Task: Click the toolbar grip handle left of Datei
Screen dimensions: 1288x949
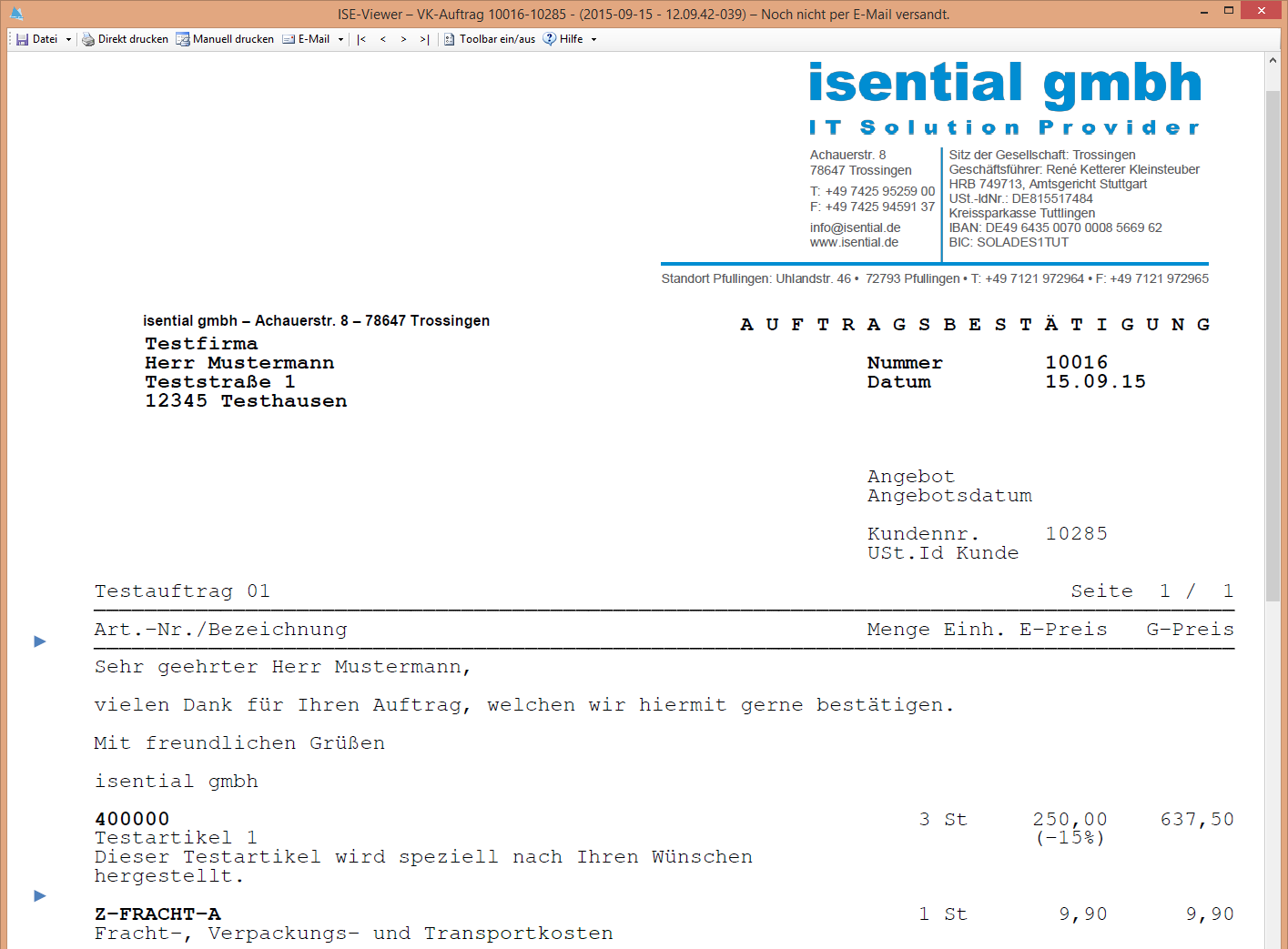Action: [11, 39]
